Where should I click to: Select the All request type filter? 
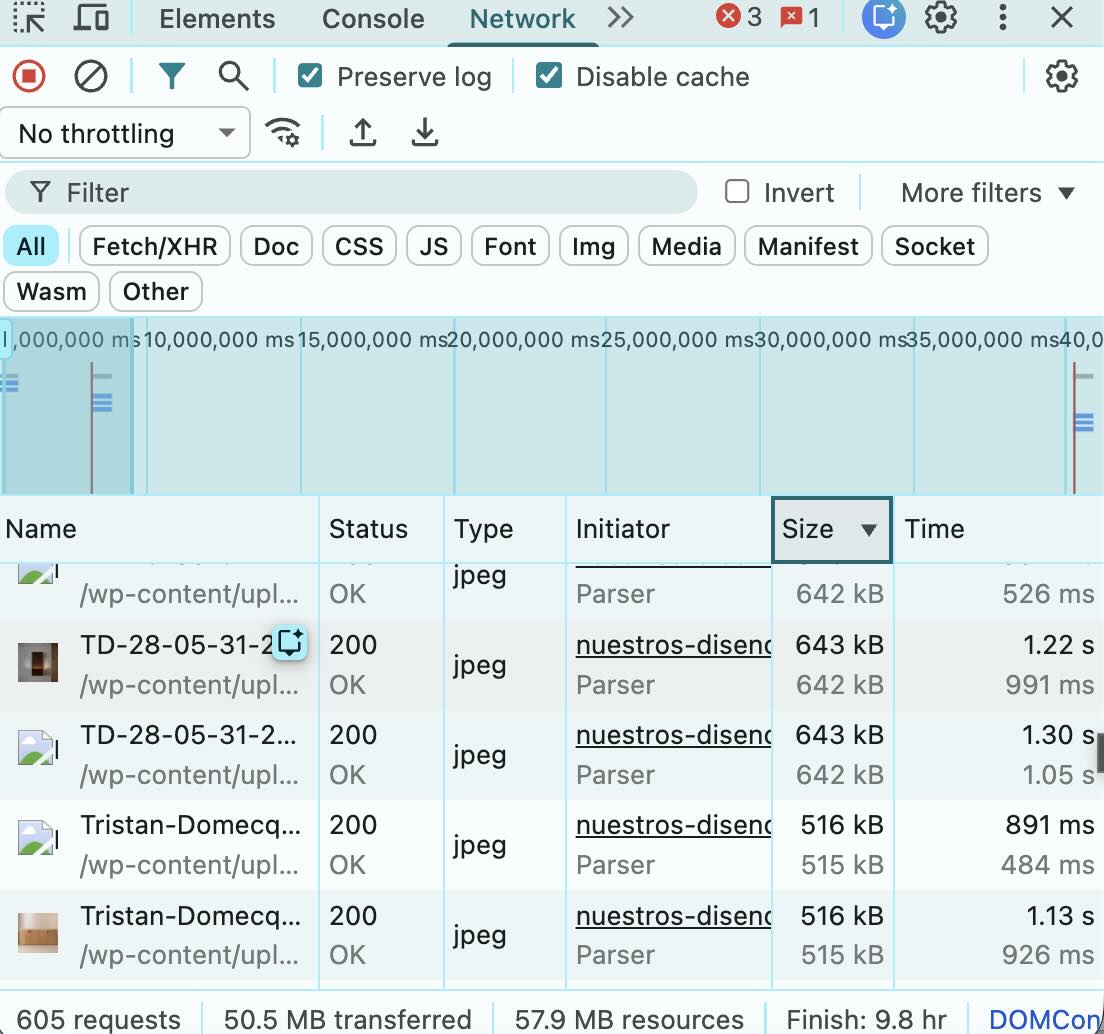click(x=31, y=246)
